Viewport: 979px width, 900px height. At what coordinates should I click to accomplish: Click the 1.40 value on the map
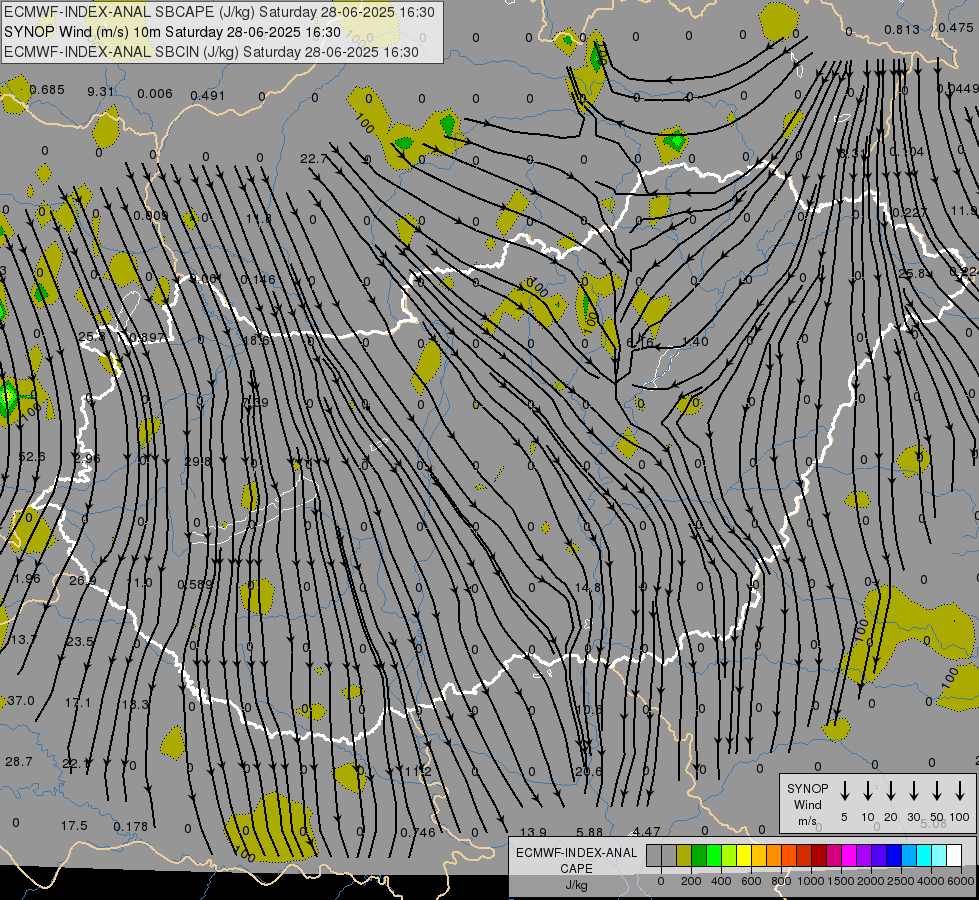(x=695, y=341)
